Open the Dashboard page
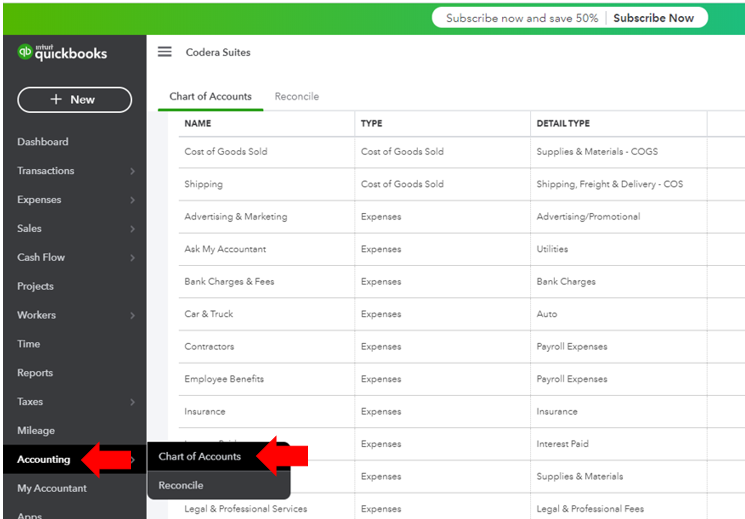Viewport: 745px width, 519px height. [43, 142]
